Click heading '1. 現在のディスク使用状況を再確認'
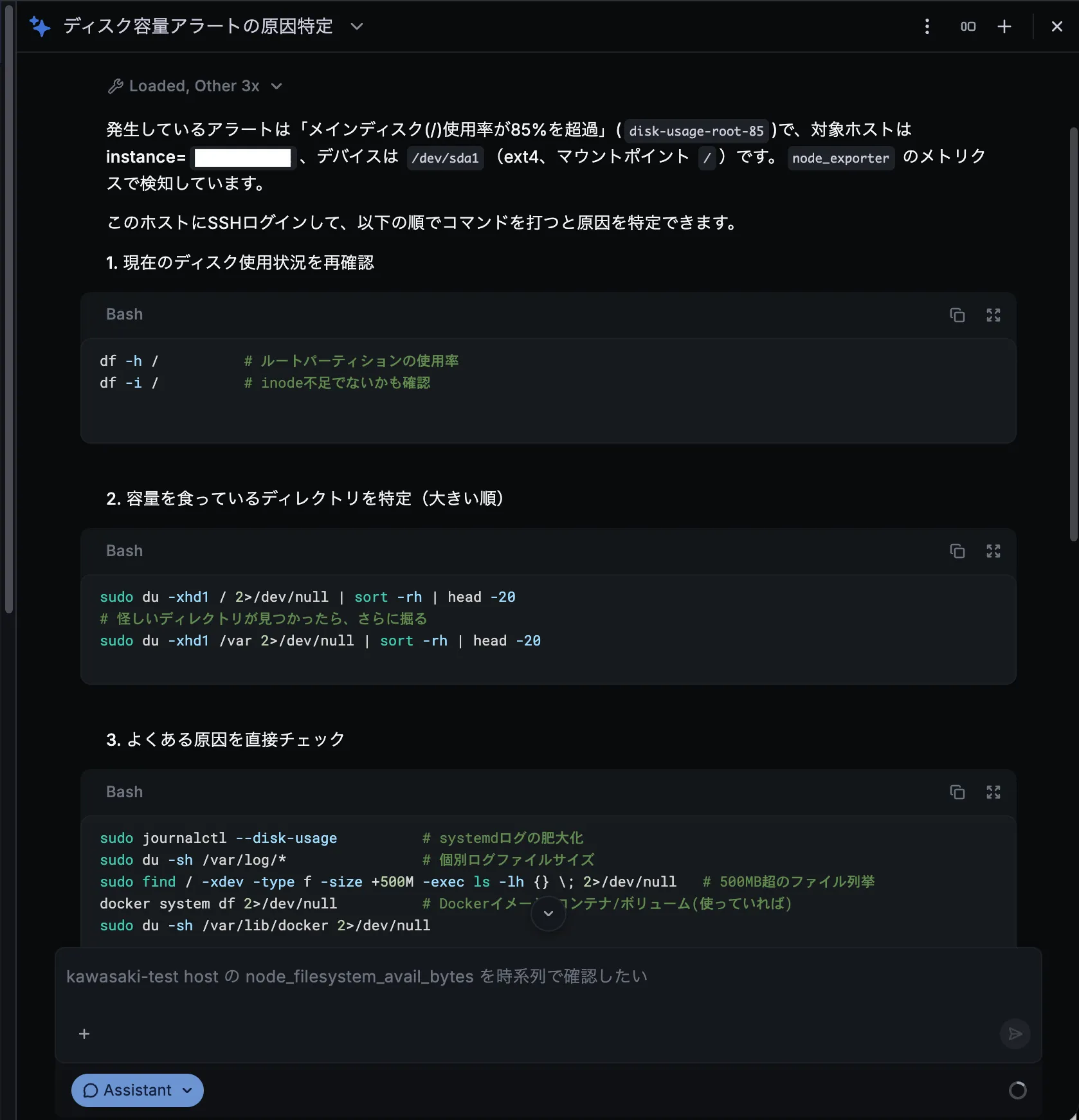This screenshot has width=1079, height=1120. [x=240, y=263]
